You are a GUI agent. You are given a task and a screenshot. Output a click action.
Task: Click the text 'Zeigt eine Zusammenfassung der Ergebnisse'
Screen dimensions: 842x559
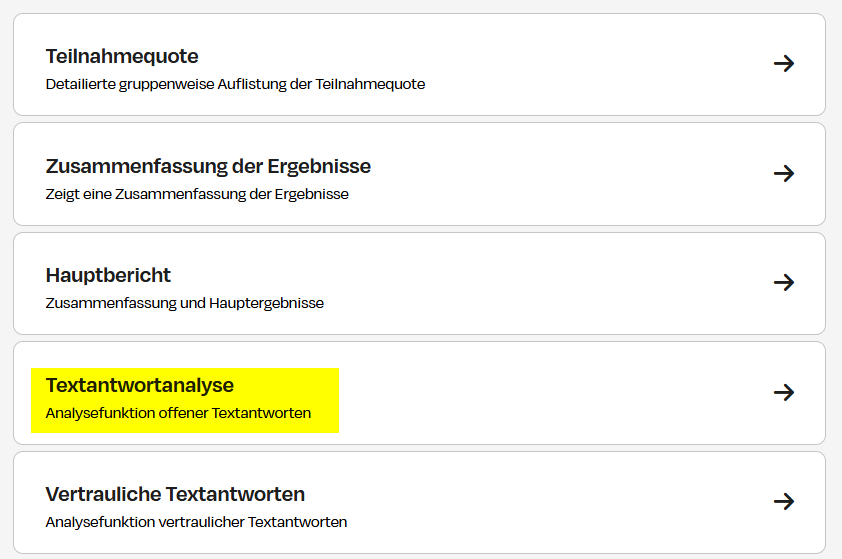[x=197, y=194]
